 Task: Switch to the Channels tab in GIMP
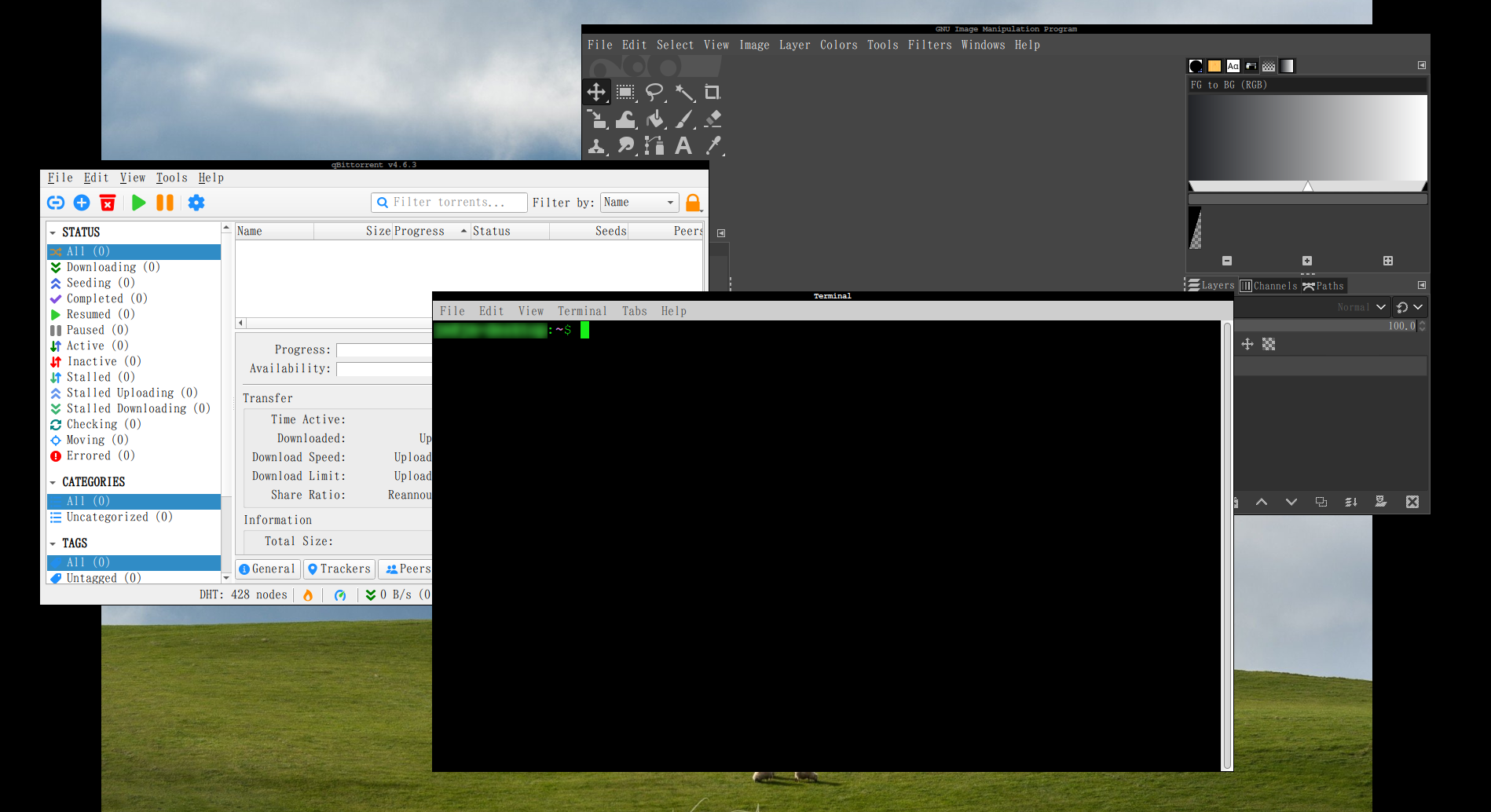[x=1269, y=286]
